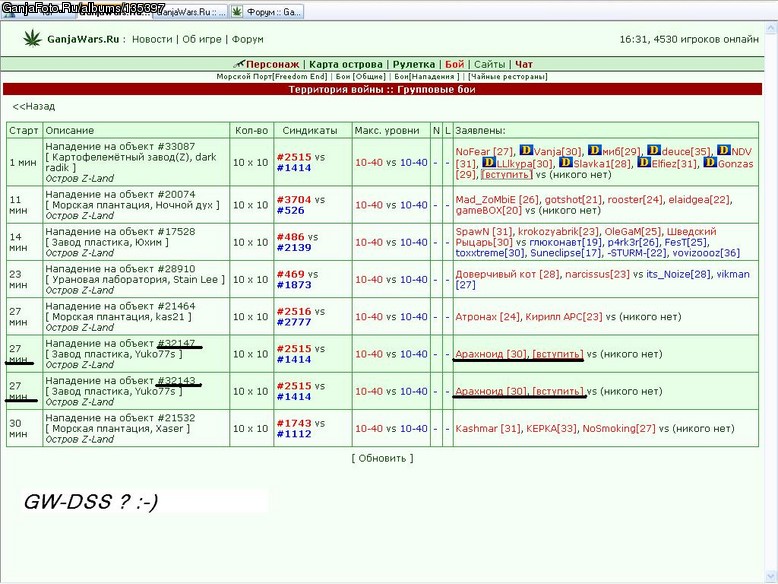Viewport: 778px width, 584px height.
Task: Open player Доверчивый кот [28] profile
Action: pos(508,274)
